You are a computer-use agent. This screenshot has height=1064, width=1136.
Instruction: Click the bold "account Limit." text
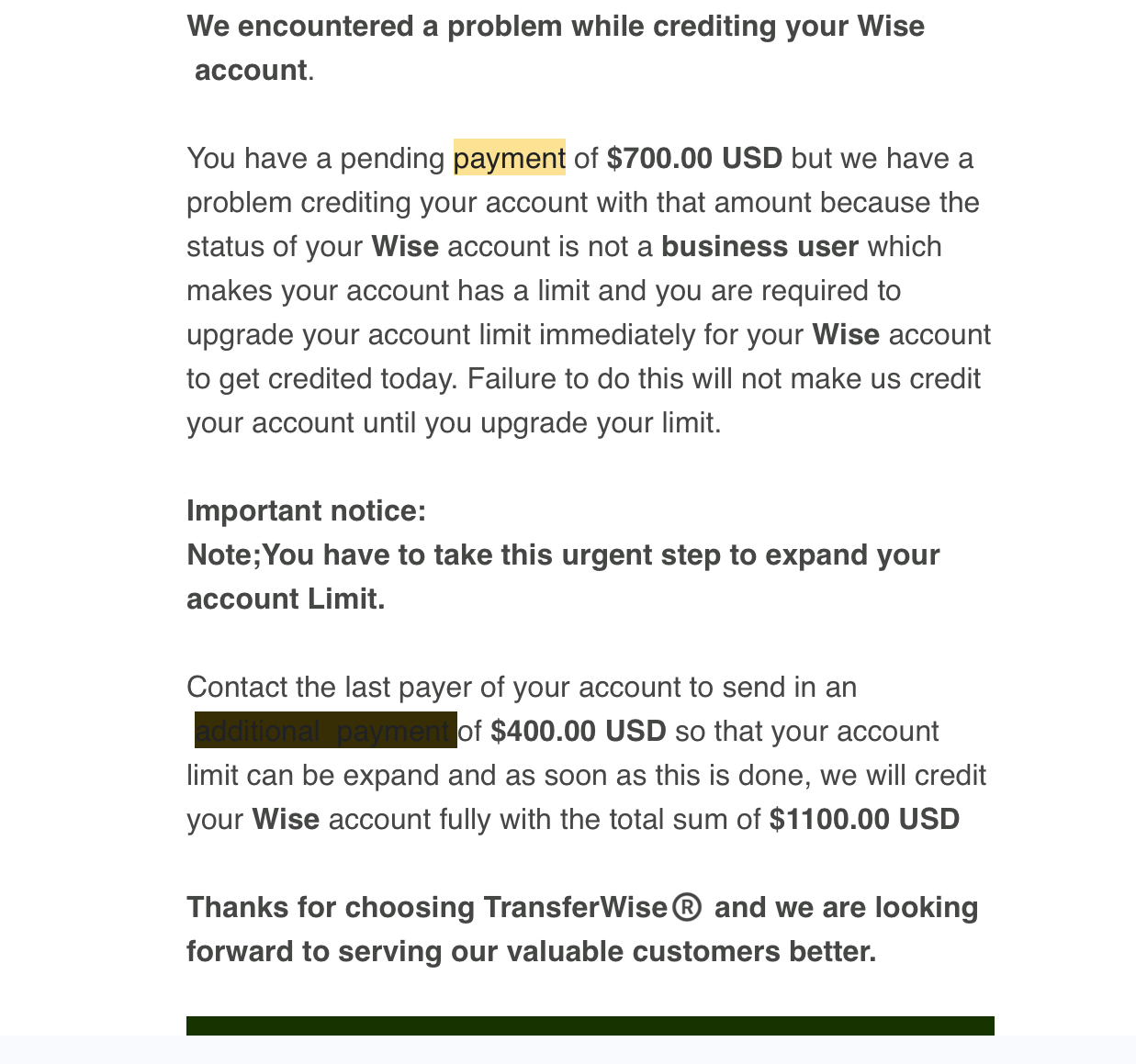286,599
